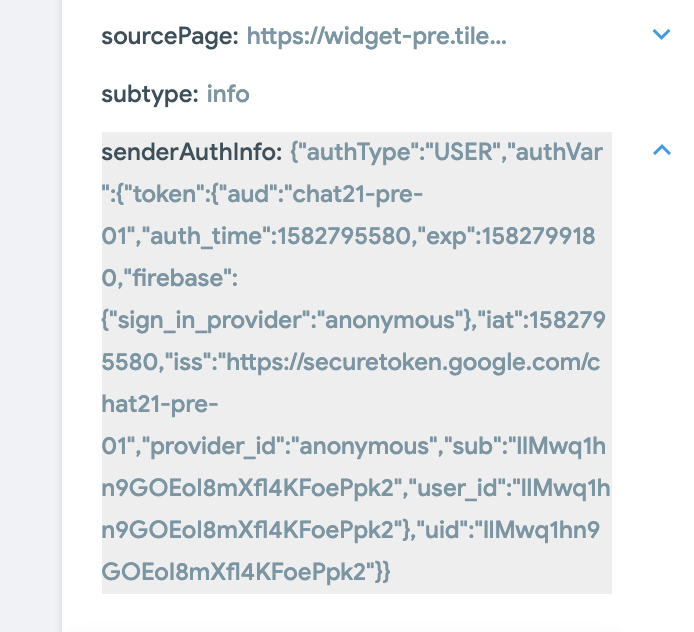Click the final GOEol8mXfl4KFoePpk2 closing line
694x632 pixels.
pyautogui.click(x=246, y=572)
